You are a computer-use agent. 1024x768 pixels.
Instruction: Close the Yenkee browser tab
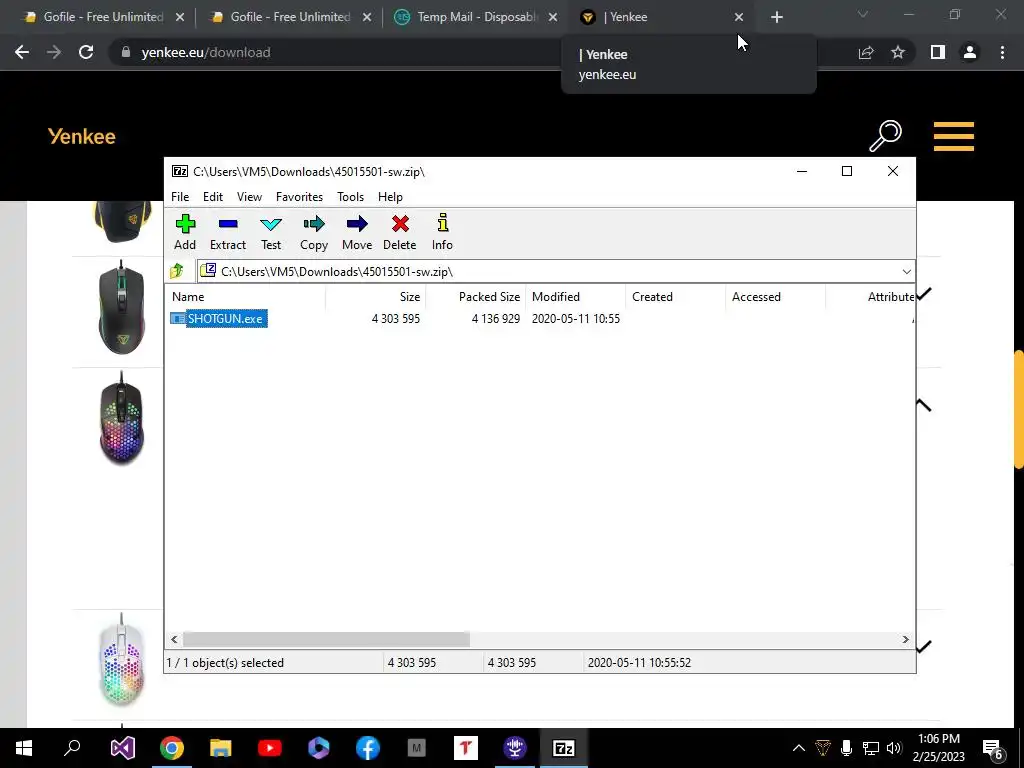739,18
